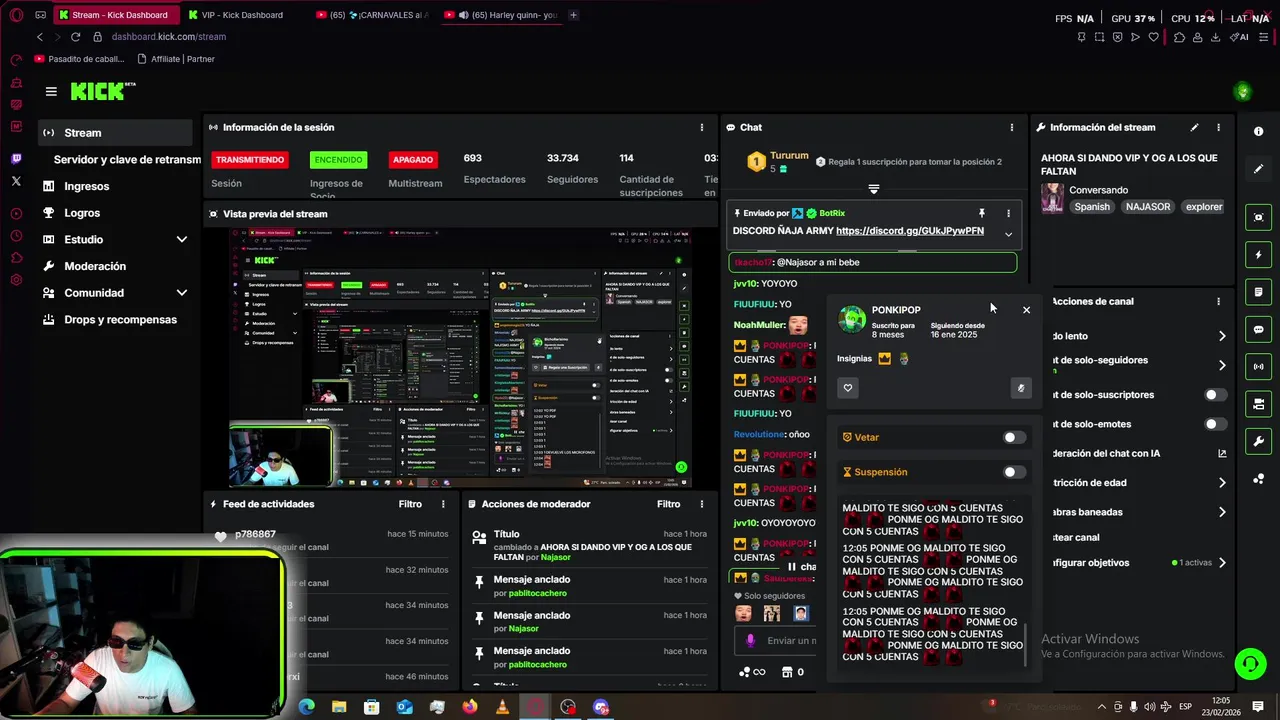Viewport: 1280px width, 720px height.
Task: Toggle the Suspensión switch for PONKIPOP
Action: 1014,472
